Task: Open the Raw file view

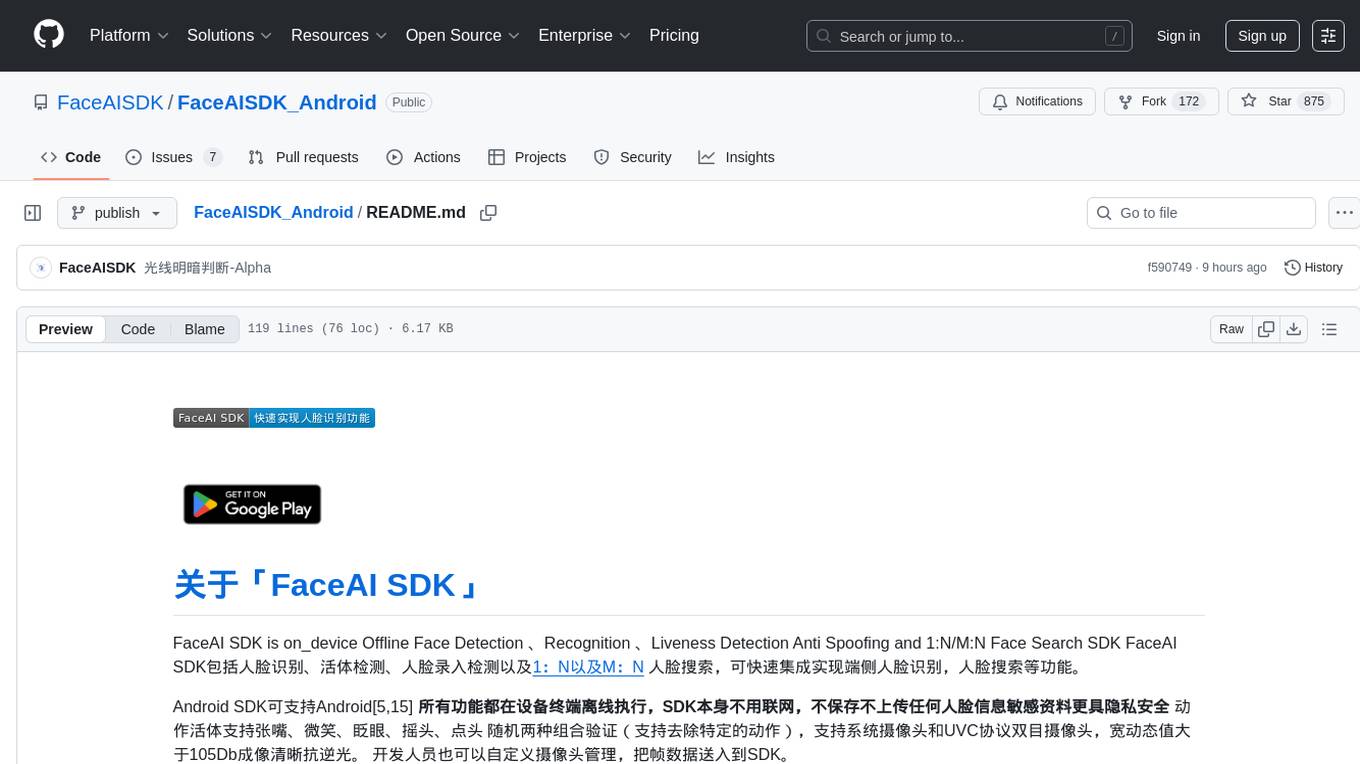Action: (x=1231, y=329)
